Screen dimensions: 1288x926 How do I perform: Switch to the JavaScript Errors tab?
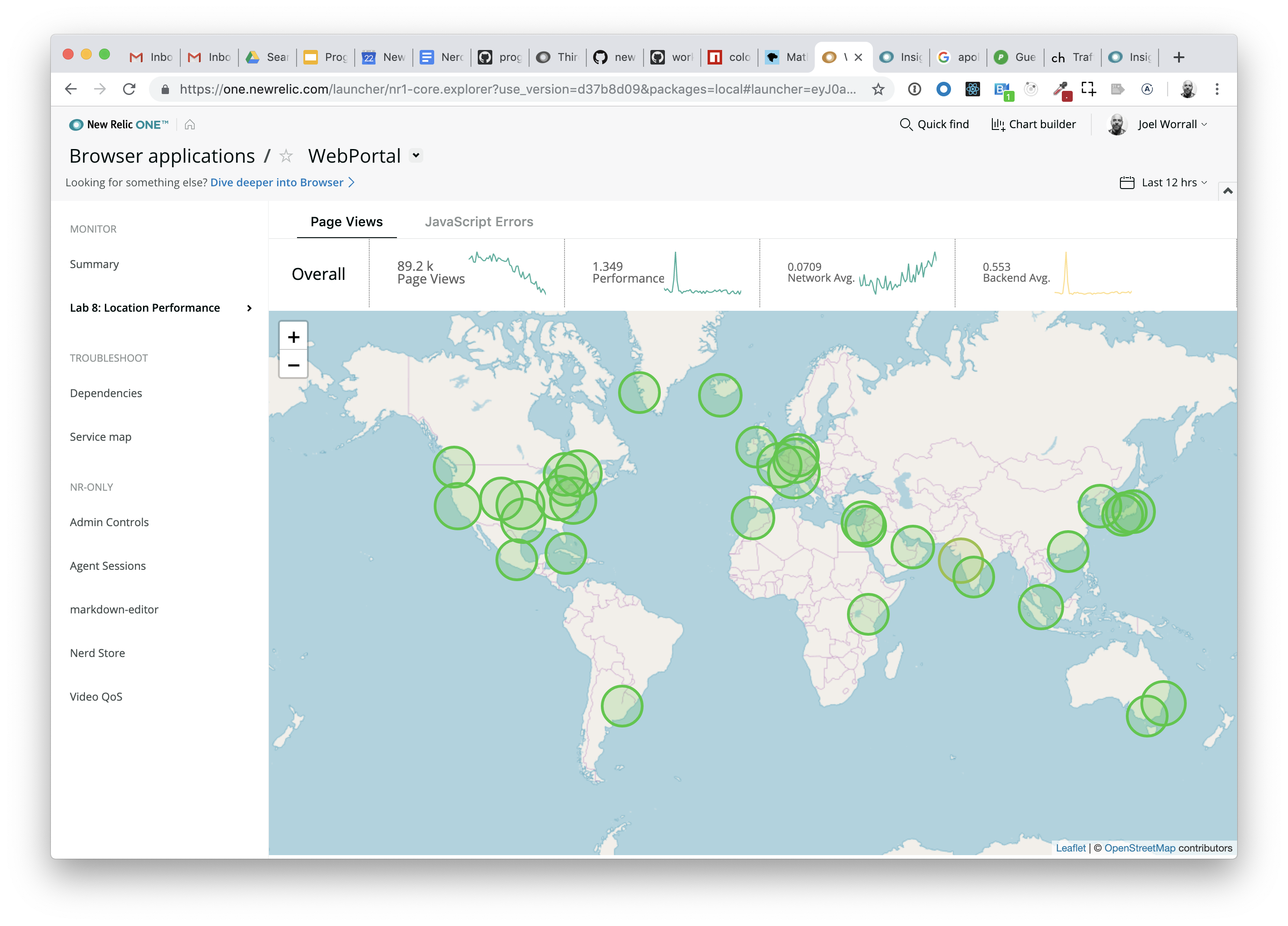click(479, 222)
